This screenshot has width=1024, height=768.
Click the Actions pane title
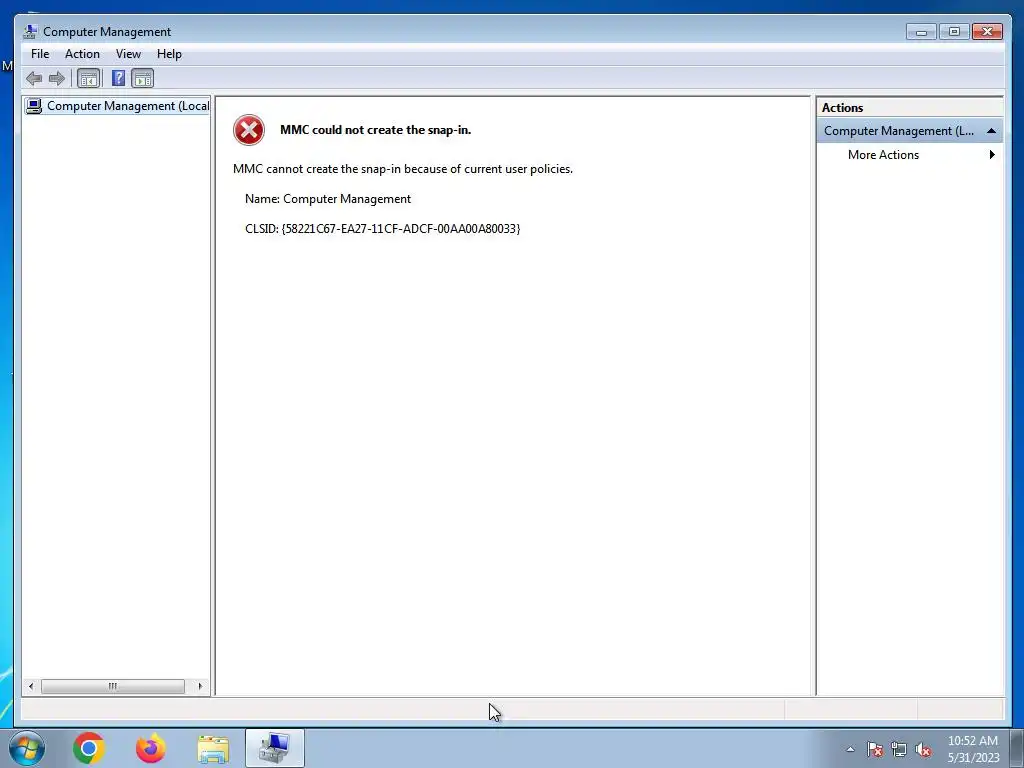coord(842,108)
